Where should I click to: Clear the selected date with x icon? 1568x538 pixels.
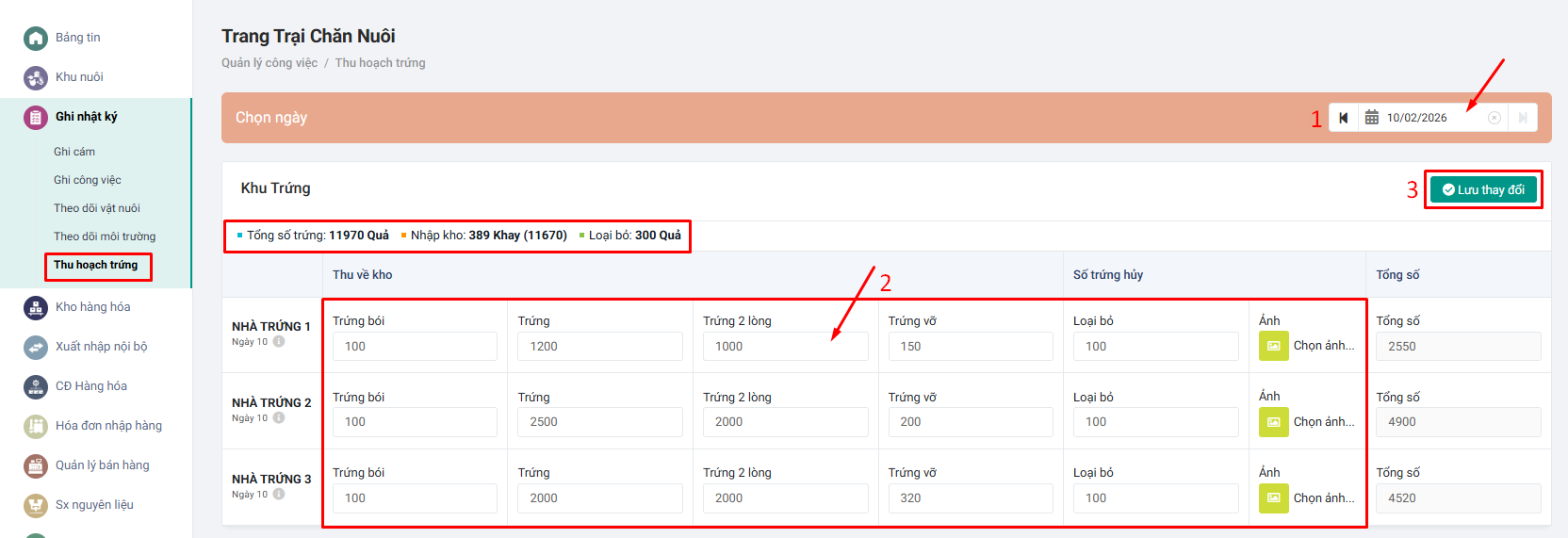point(1494,118)
